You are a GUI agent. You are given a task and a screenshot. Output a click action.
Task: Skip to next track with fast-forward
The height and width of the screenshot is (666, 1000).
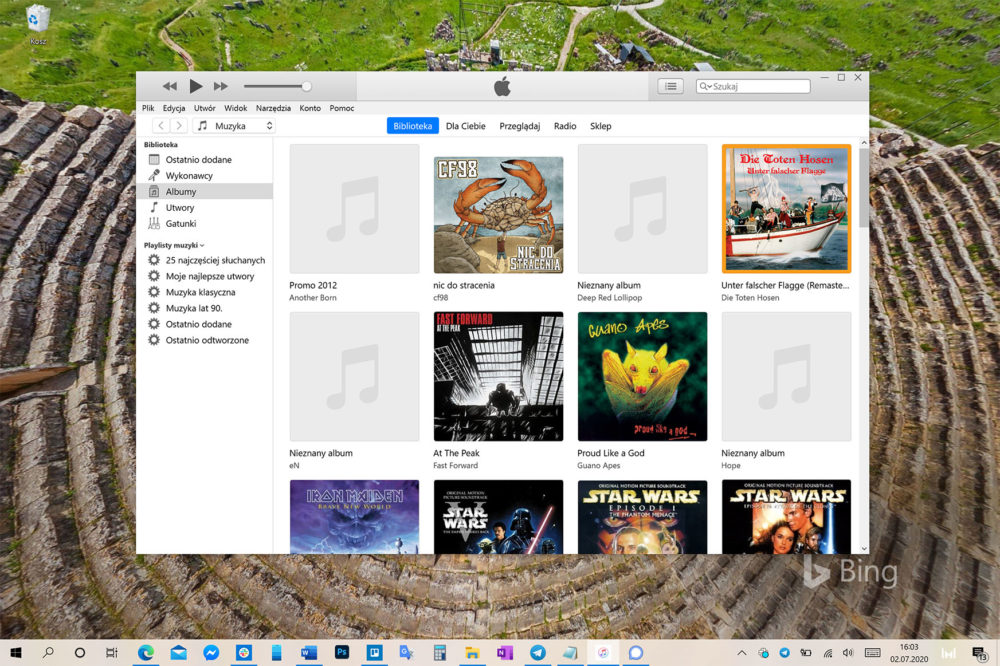[221, 86]
